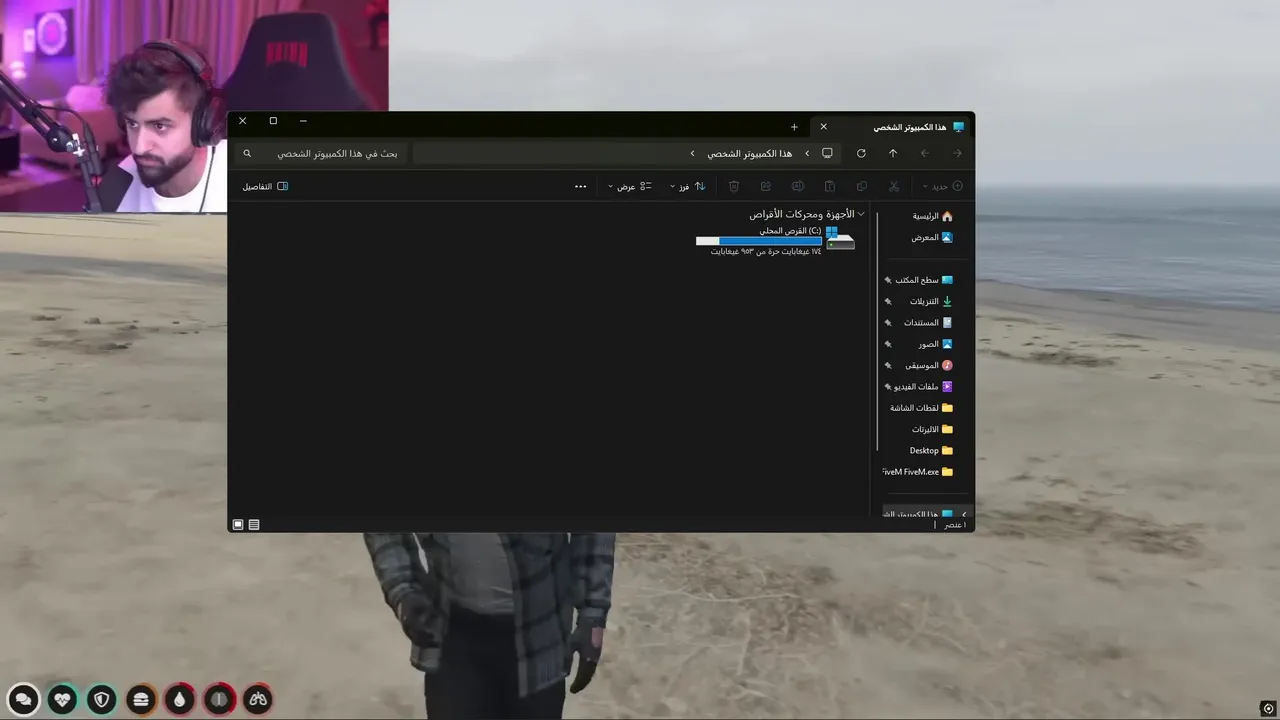Click the HUD icon left of binoculars
The image size is (1280, 720).
pyautogui.click(x=218, y=699)
